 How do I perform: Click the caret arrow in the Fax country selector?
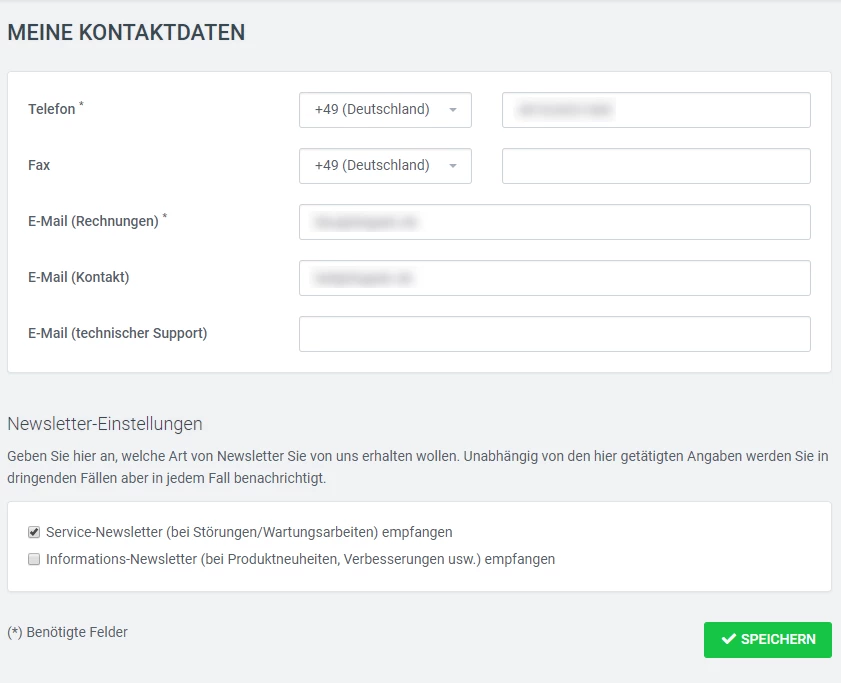point(453,166)
